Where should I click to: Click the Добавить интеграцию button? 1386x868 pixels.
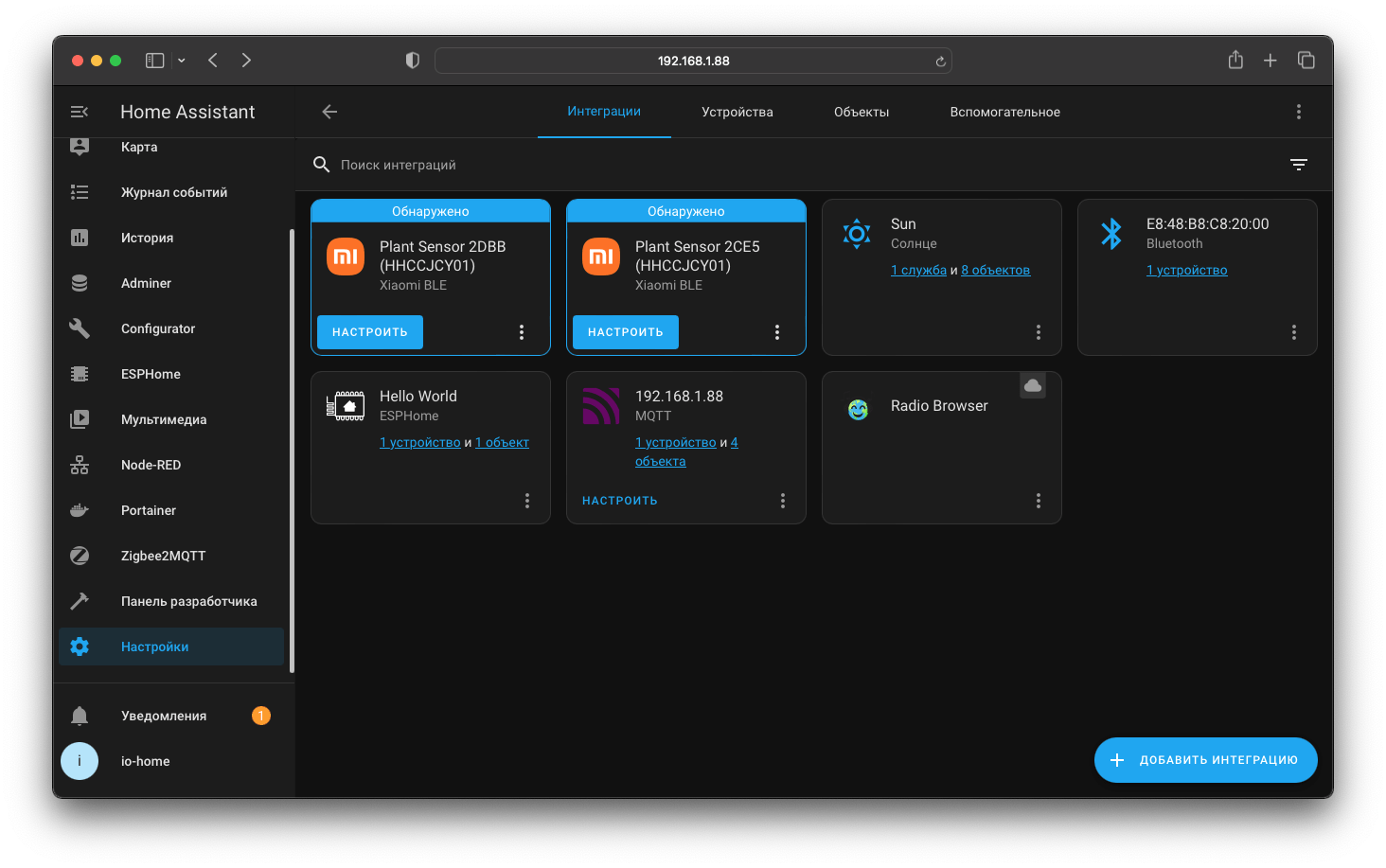click(1205, 760)
